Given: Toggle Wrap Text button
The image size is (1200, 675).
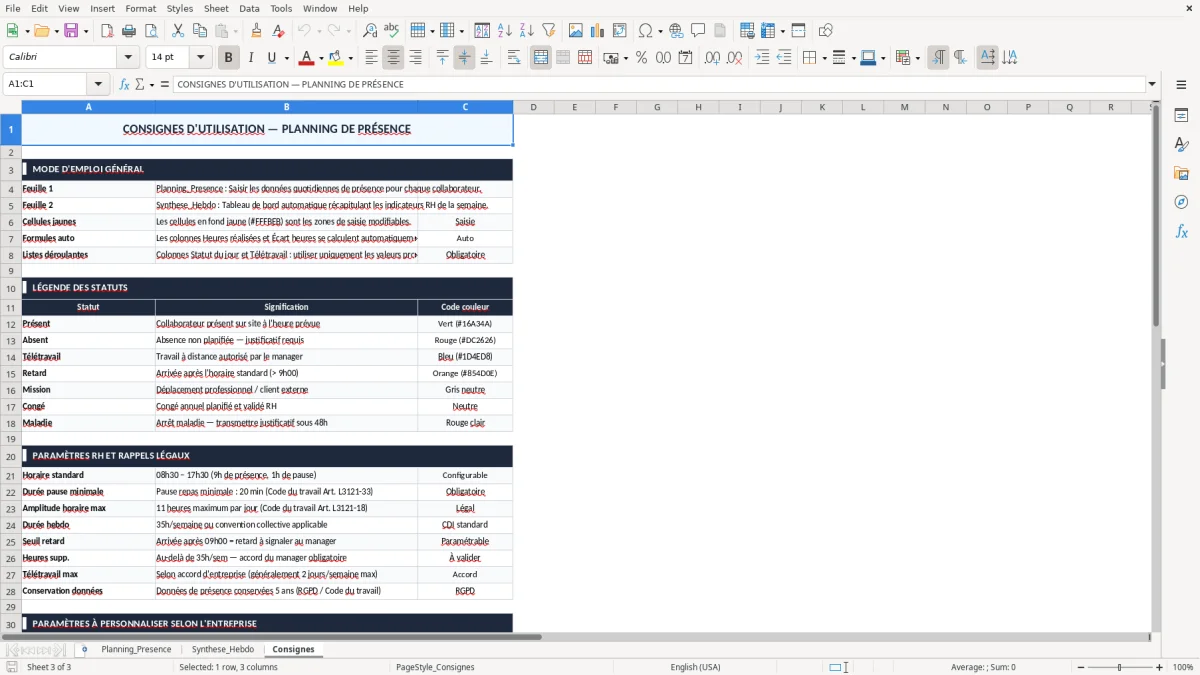Looking at the screenshot, I should point(514,58).
